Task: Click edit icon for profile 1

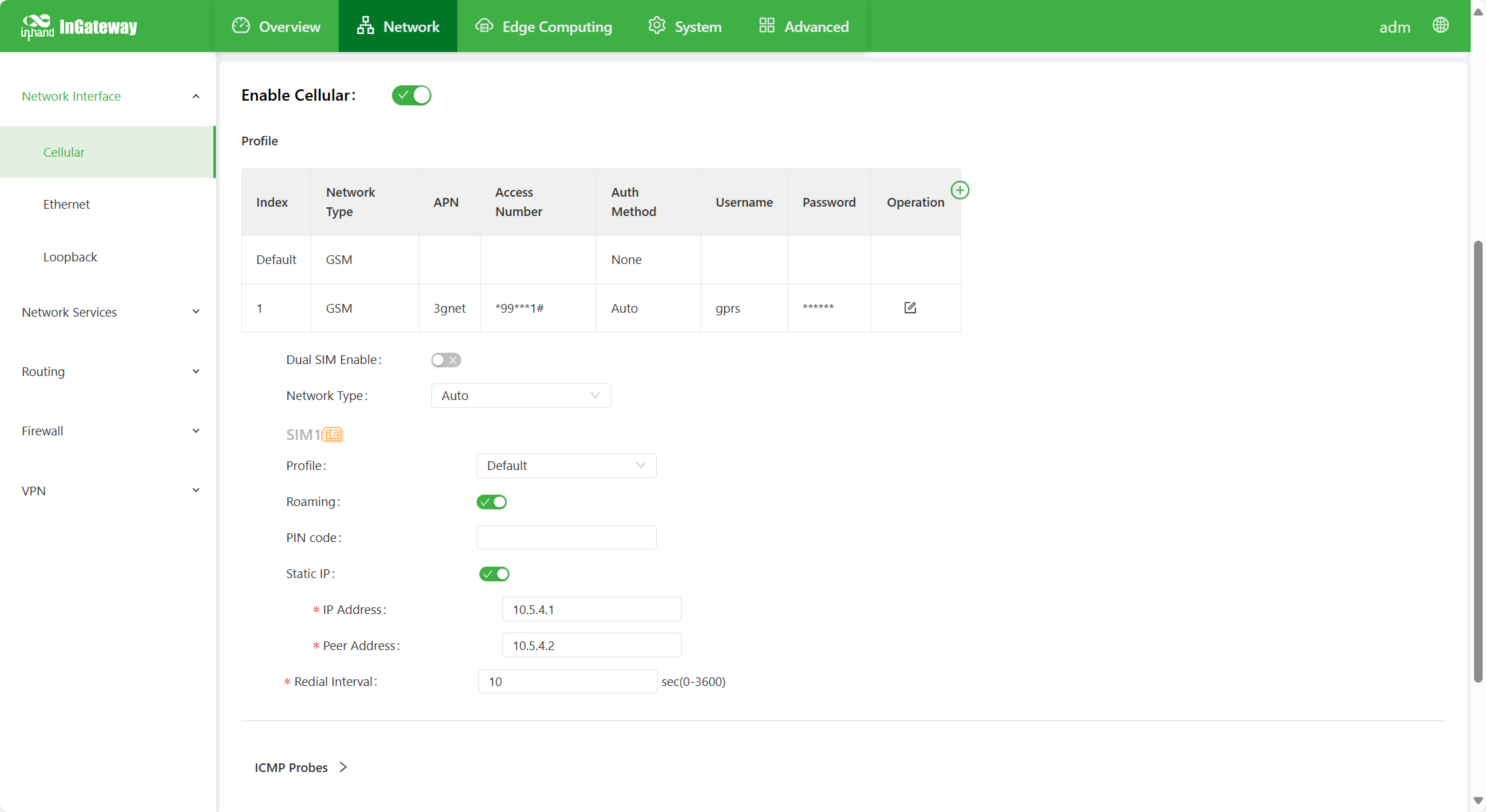Action: coord(910,307)
